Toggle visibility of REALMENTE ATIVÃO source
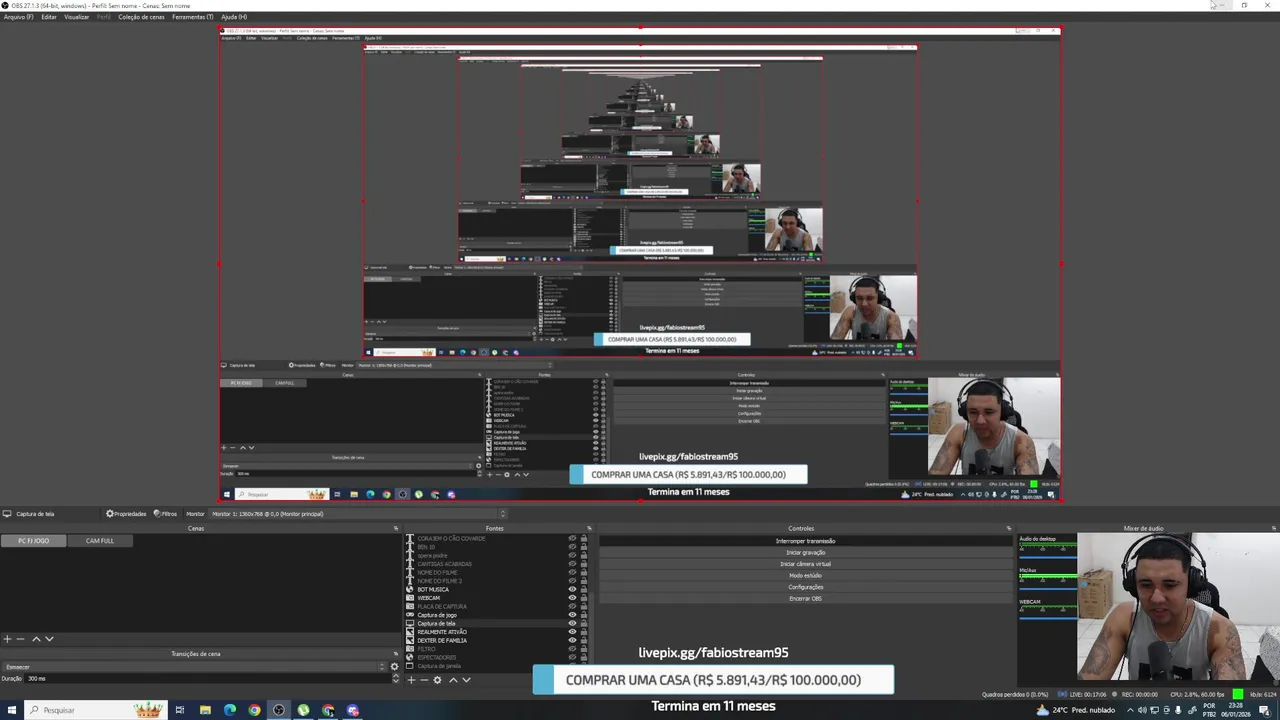The height and width of the screenshot is (720, 1280). point(572,632)
